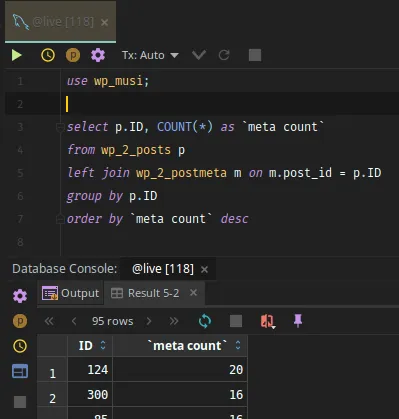The height and width of the screenshot is (419, 399).
Task: Open query history clock icon in editor toolbar
Action: point(48,55)
